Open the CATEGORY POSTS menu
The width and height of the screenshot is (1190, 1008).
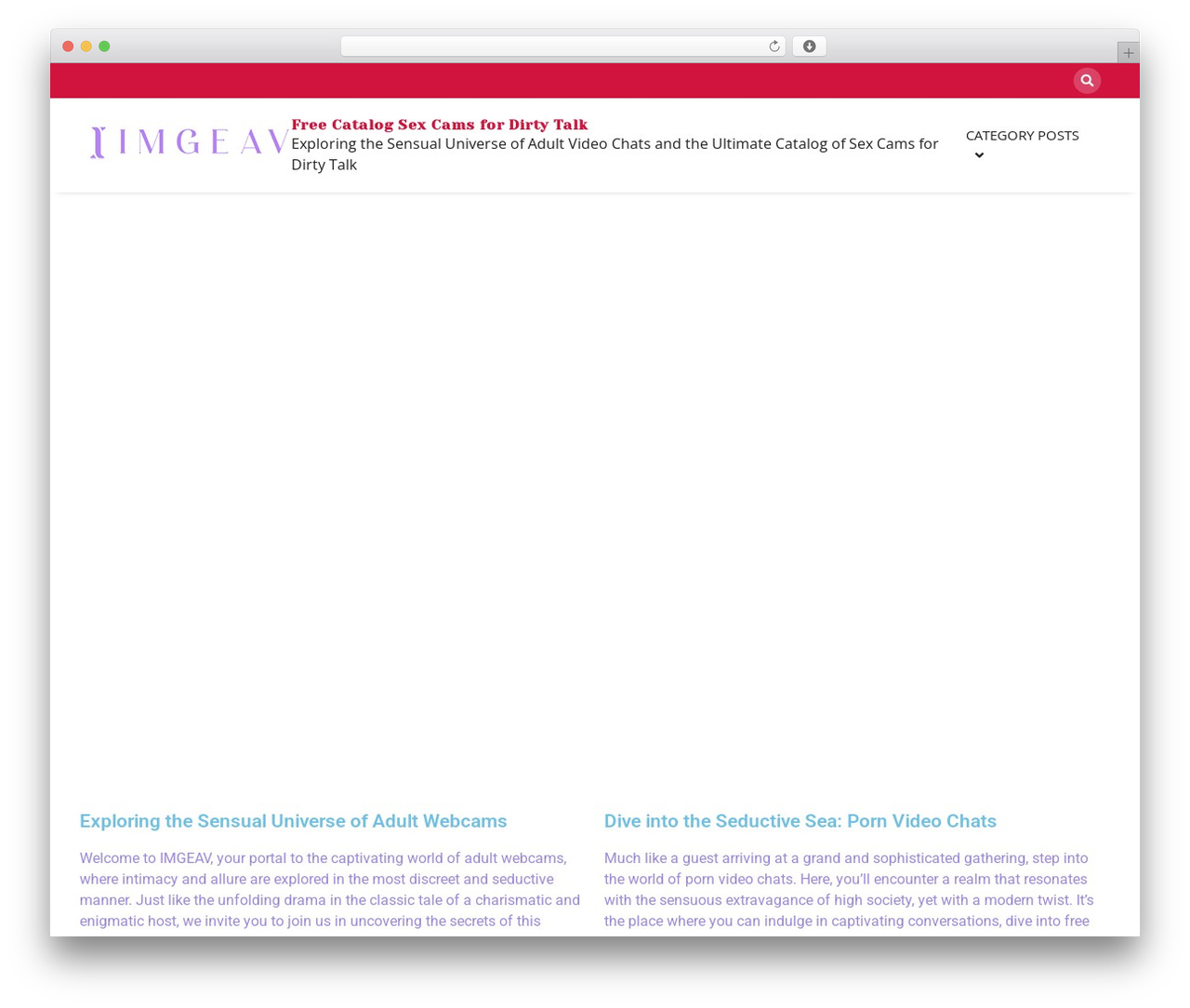pyautogui.click(x=1022, y=136)
